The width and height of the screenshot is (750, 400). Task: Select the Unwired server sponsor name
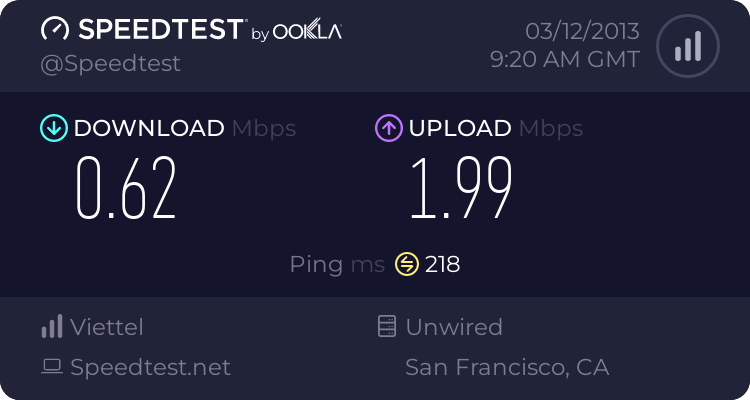point(454,327)
